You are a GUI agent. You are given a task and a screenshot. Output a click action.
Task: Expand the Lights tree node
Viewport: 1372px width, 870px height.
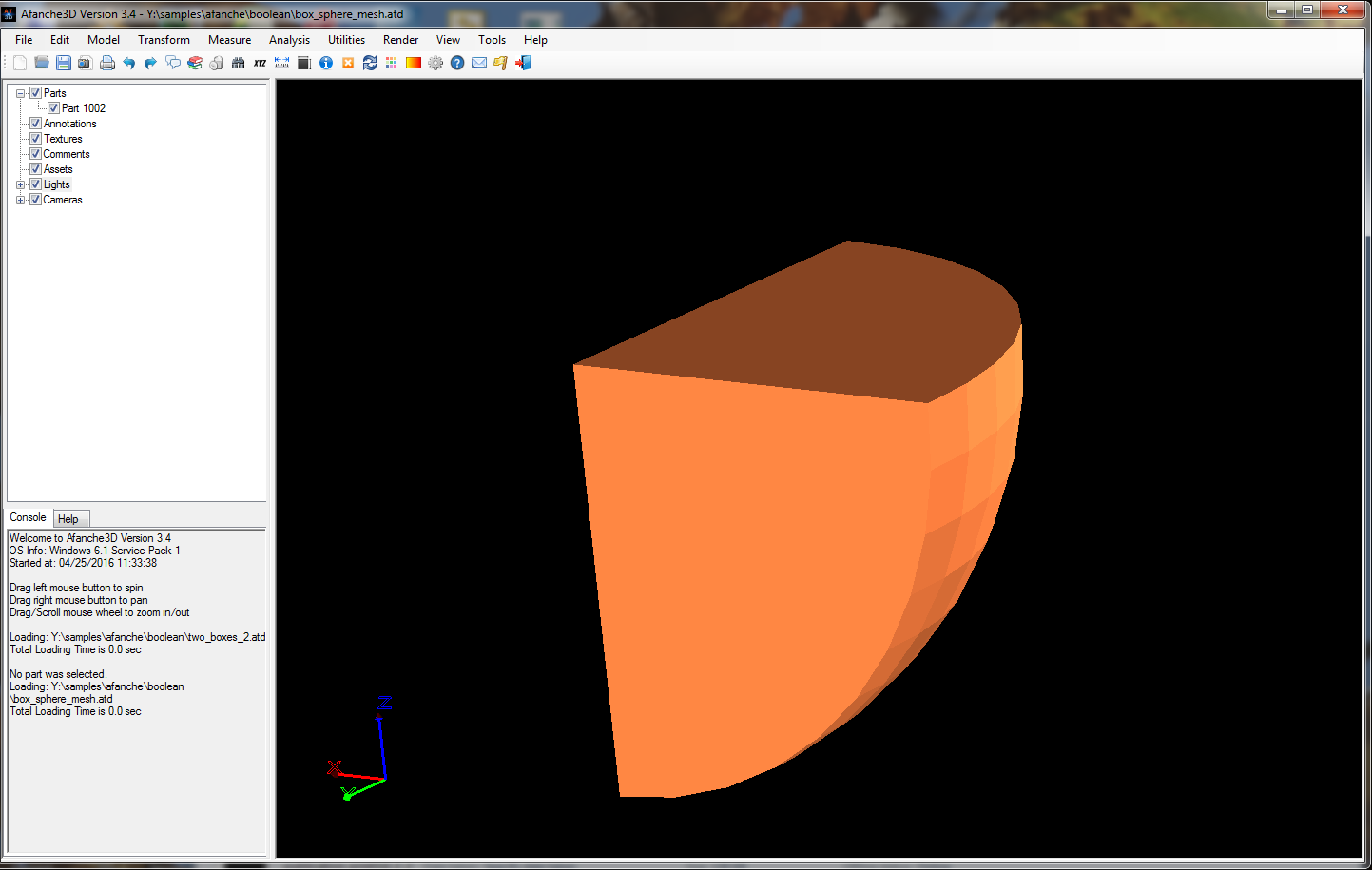(20, 184)
